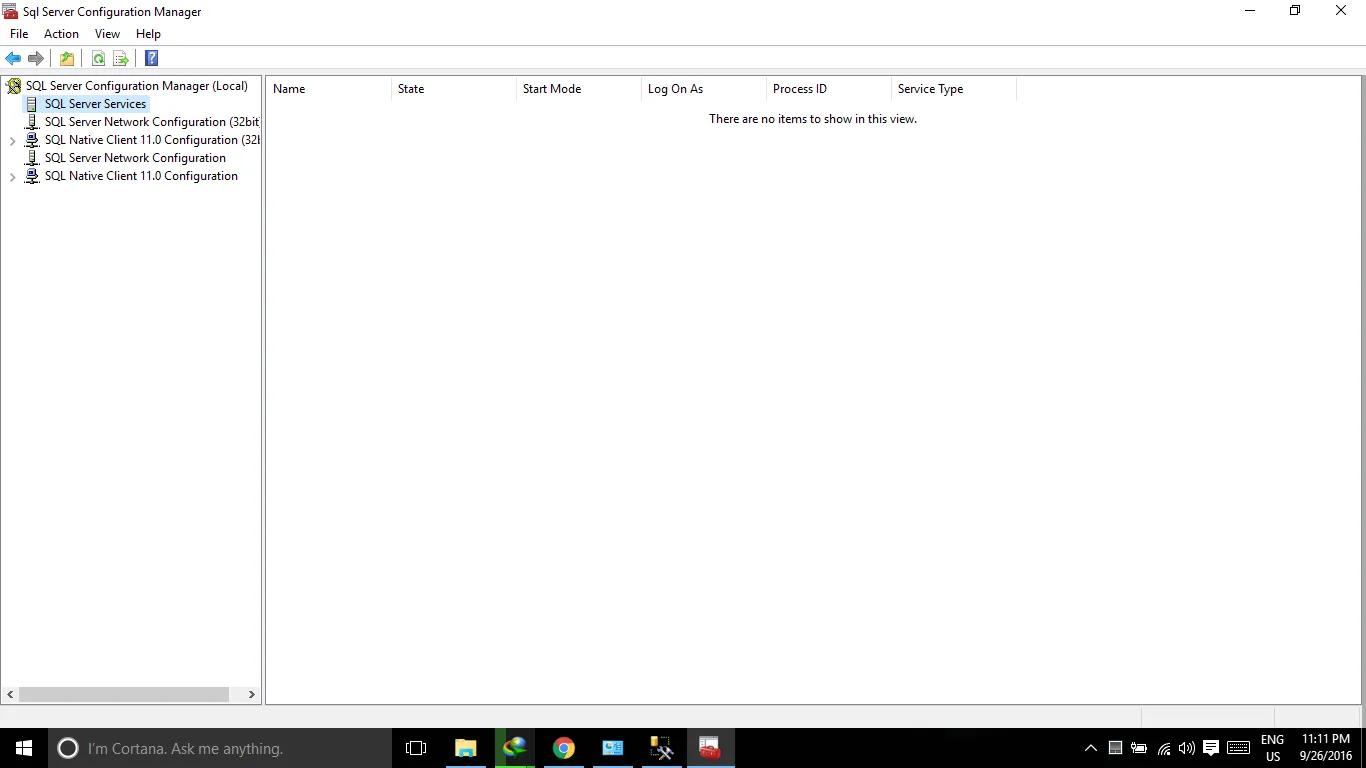Sort by the Start Mode column header
The image size is (1366, 768).
579,89
